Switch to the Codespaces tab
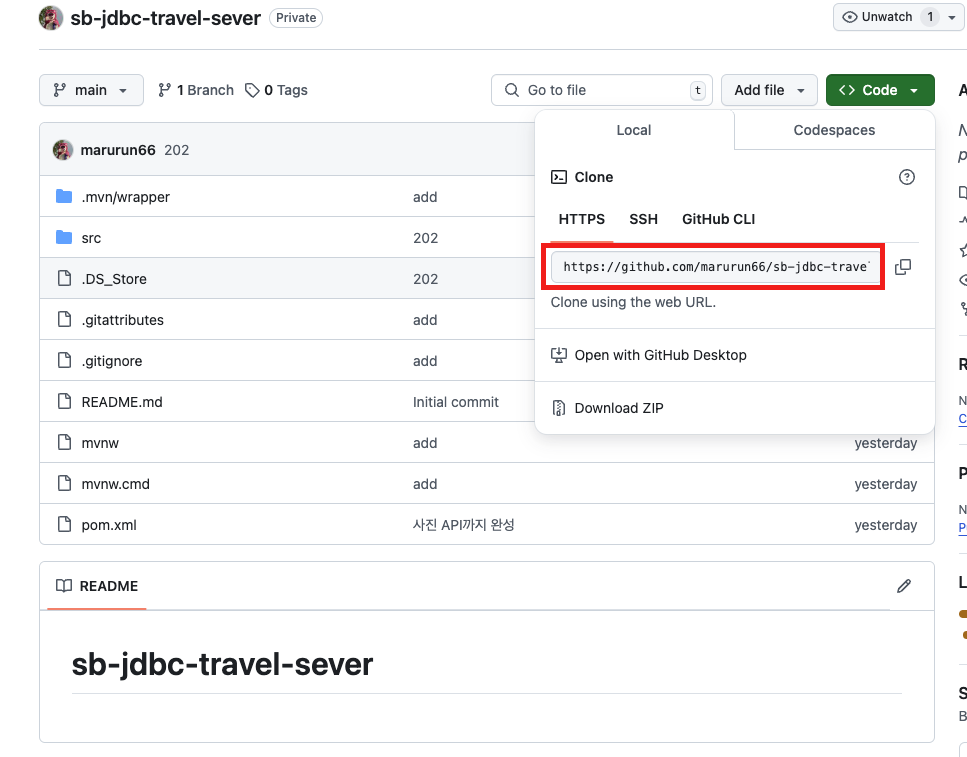Viewport: 967px width, 757px height. (x=834, y=130)
